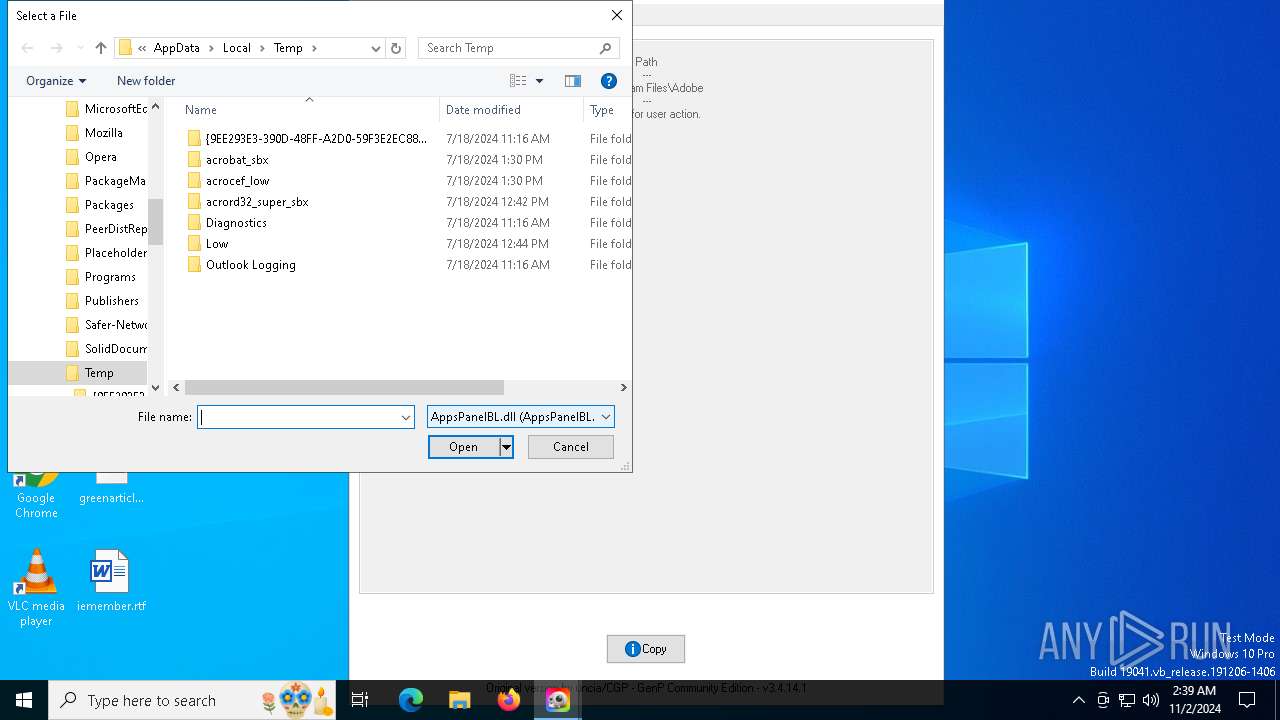Open the address bar history dropdown

(x=375, y=48)
